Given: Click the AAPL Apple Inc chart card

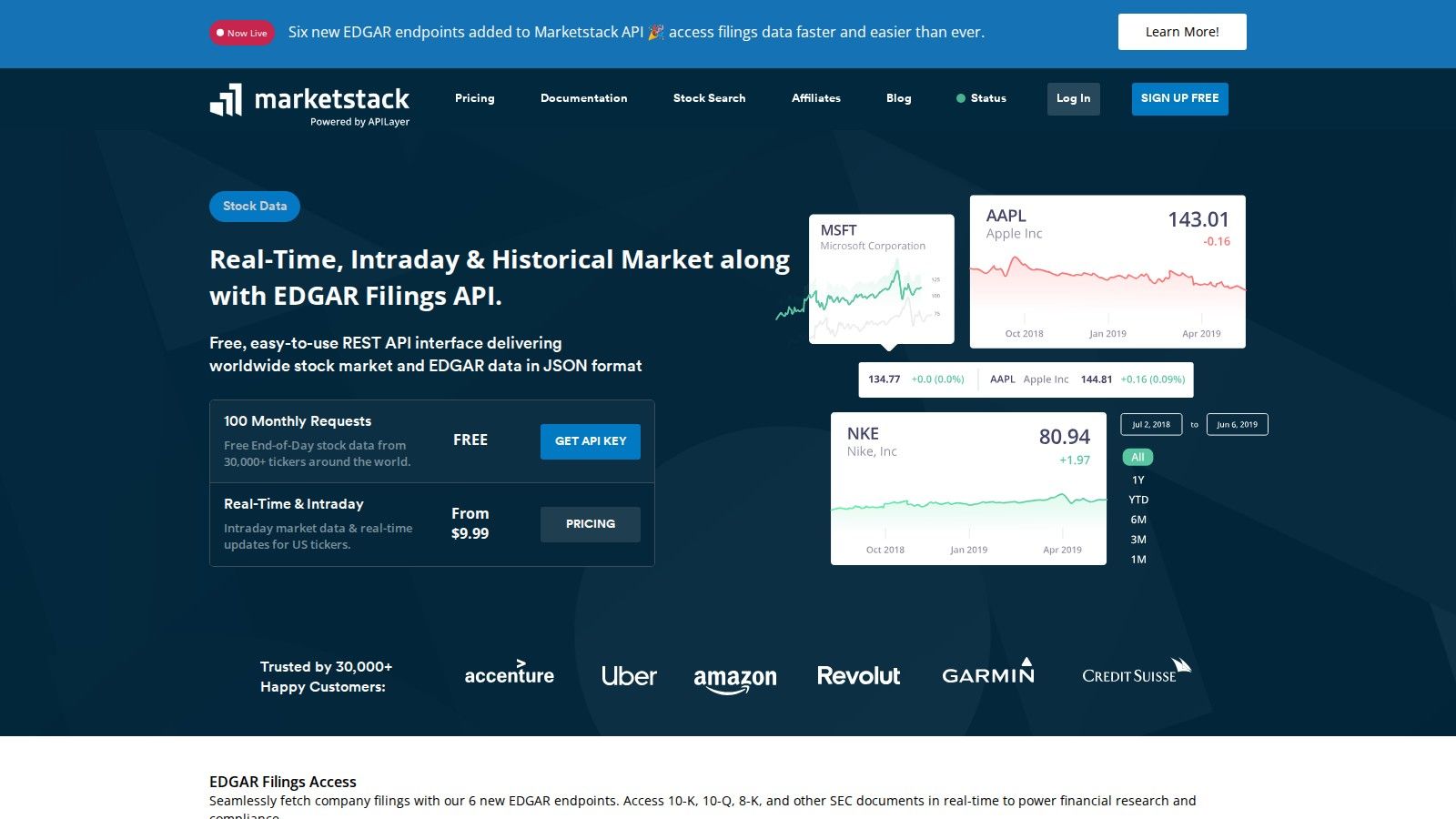Looking at the screenshot, I should 1107,272.
